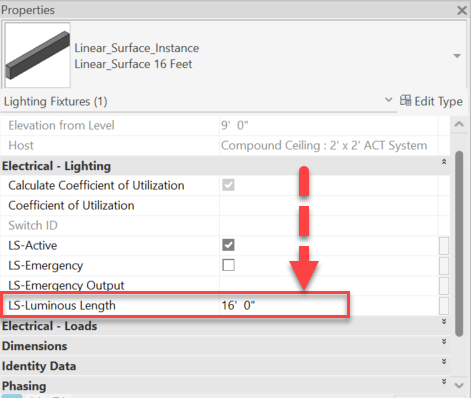
Task: Expand the Electrical - Loads section
Action: tap(444, 322)
